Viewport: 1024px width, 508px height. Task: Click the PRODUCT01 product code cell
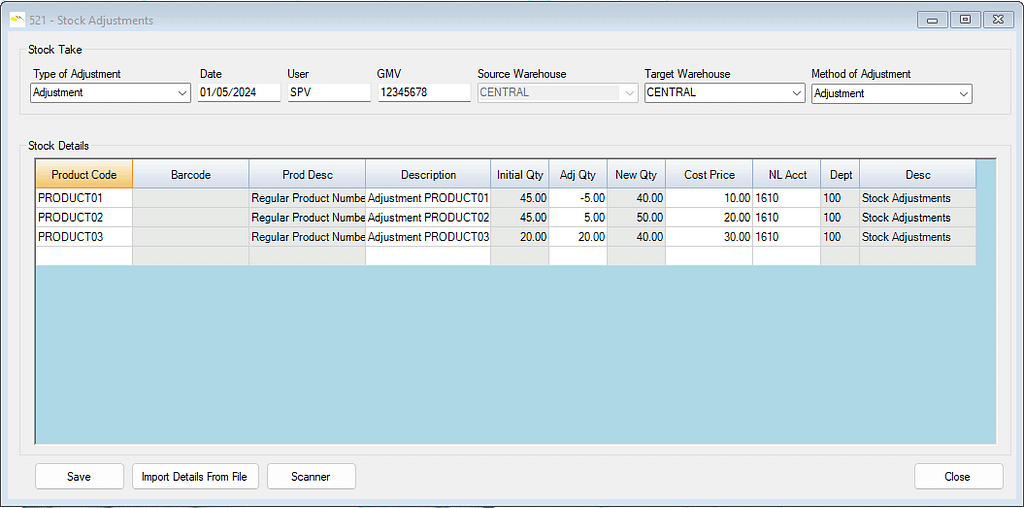pyautogui.click(x=84, y=198)
